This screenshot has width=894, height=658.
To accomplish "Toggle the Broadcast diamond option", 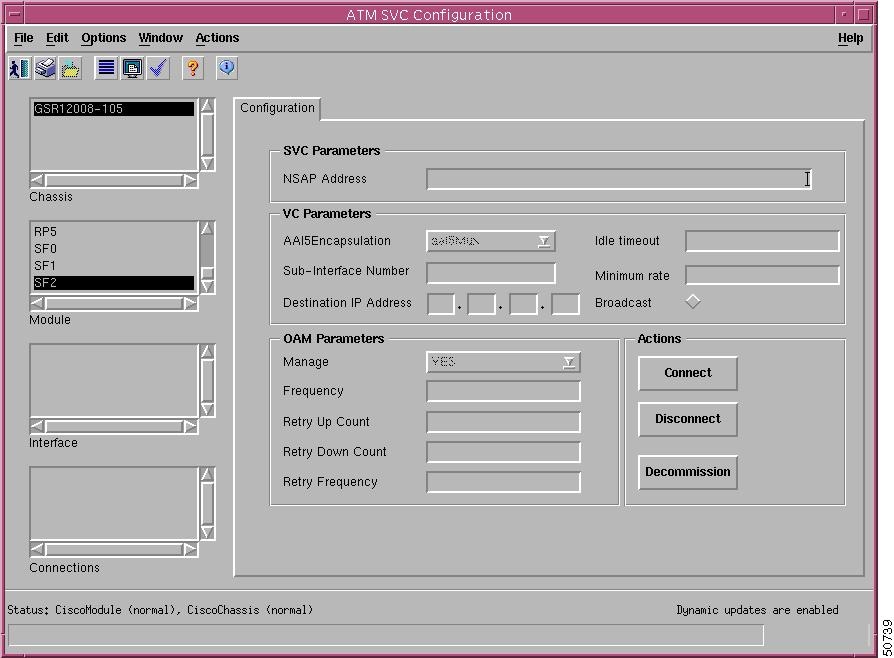I will 693,302.
